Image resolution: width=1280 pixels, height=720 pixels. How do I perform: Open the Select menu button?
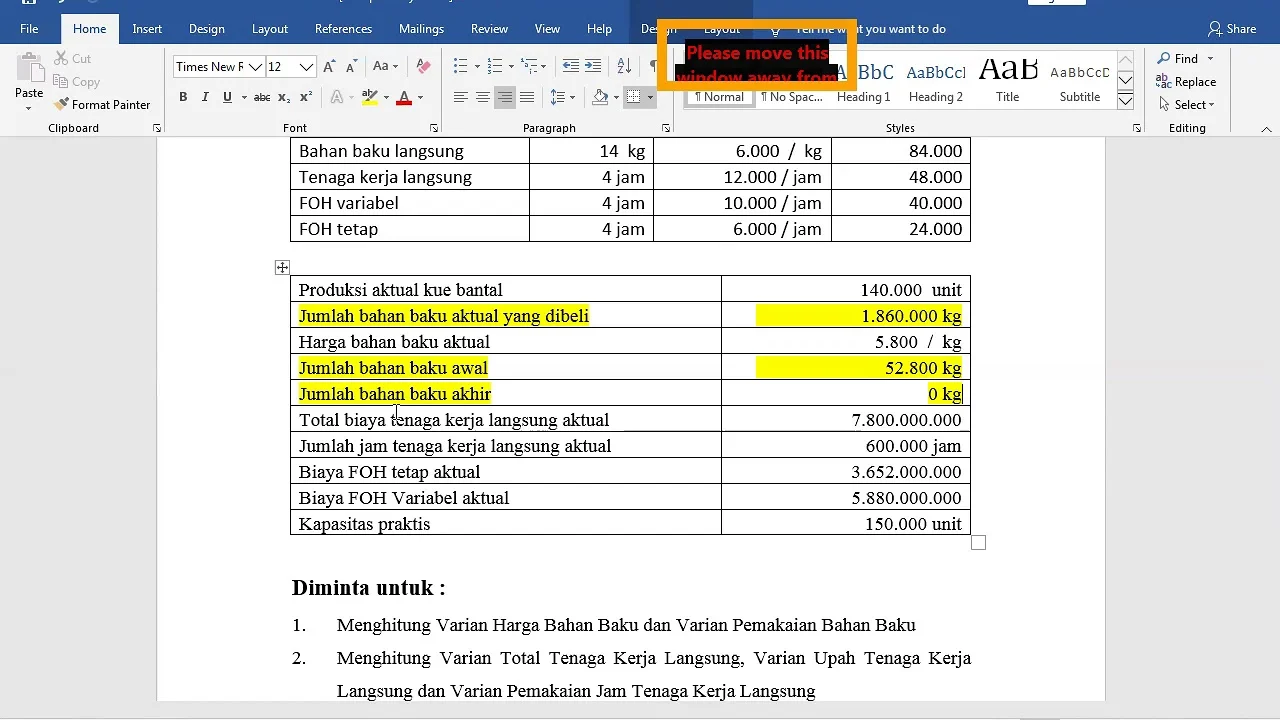click(x=1186, y=104)
